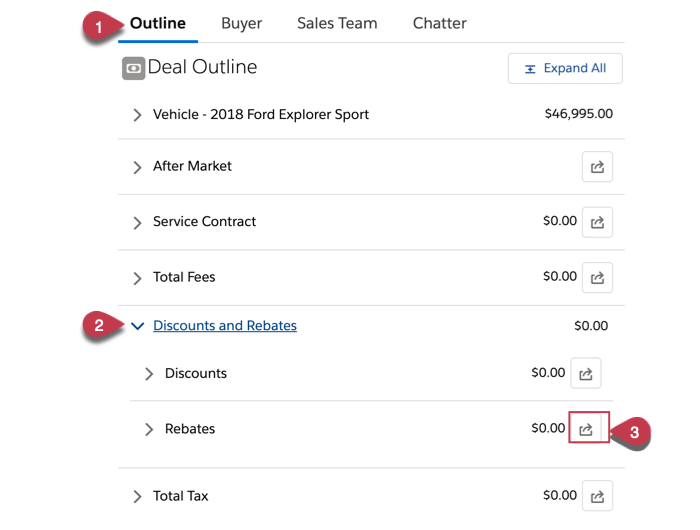
Task: Click the Total Fees label
Action: 184,277
